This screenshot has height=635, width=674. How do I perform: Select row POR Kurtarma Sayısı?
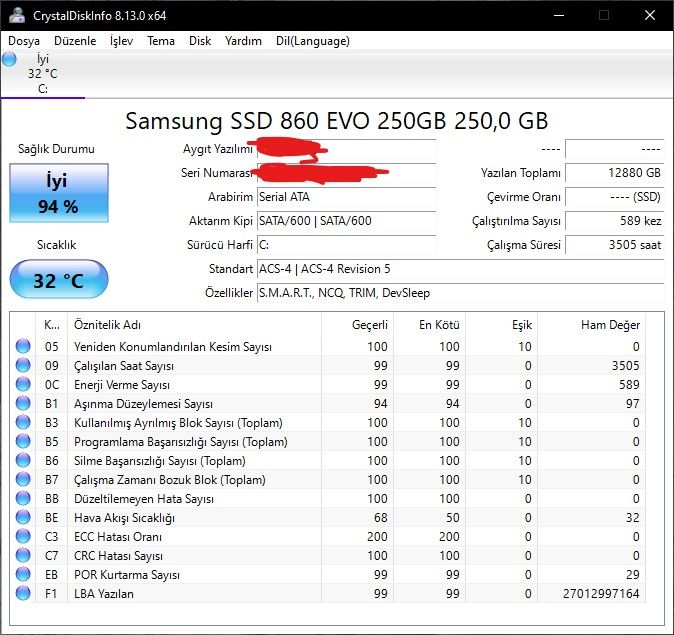(328, 574)
